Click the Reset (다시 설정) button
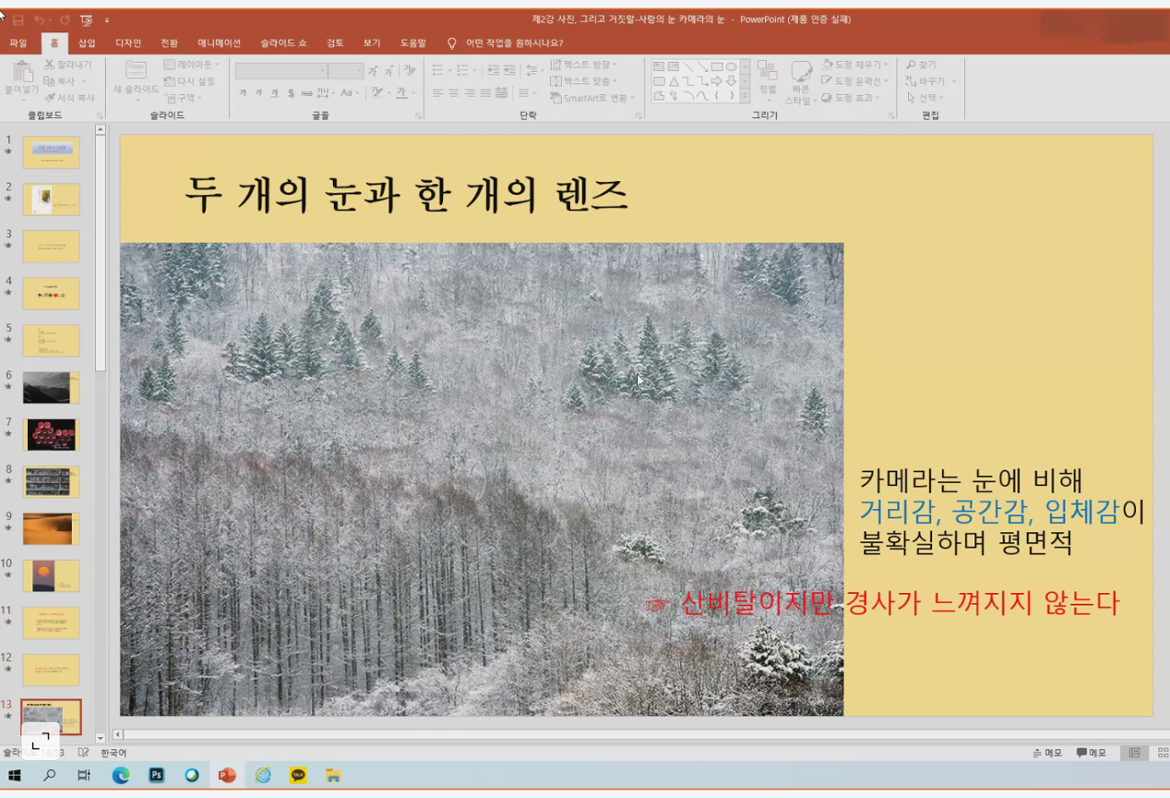 pyautogui.click(x=190, y=82)
